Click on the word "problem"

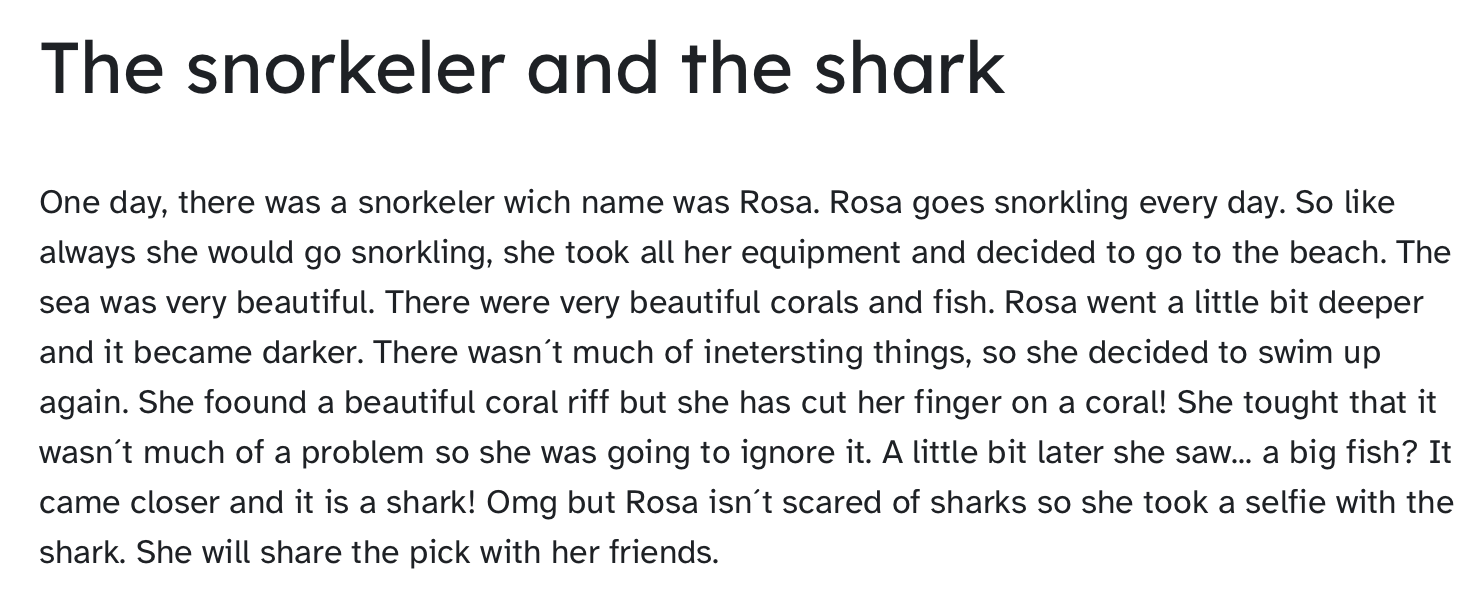click(362, 453)
